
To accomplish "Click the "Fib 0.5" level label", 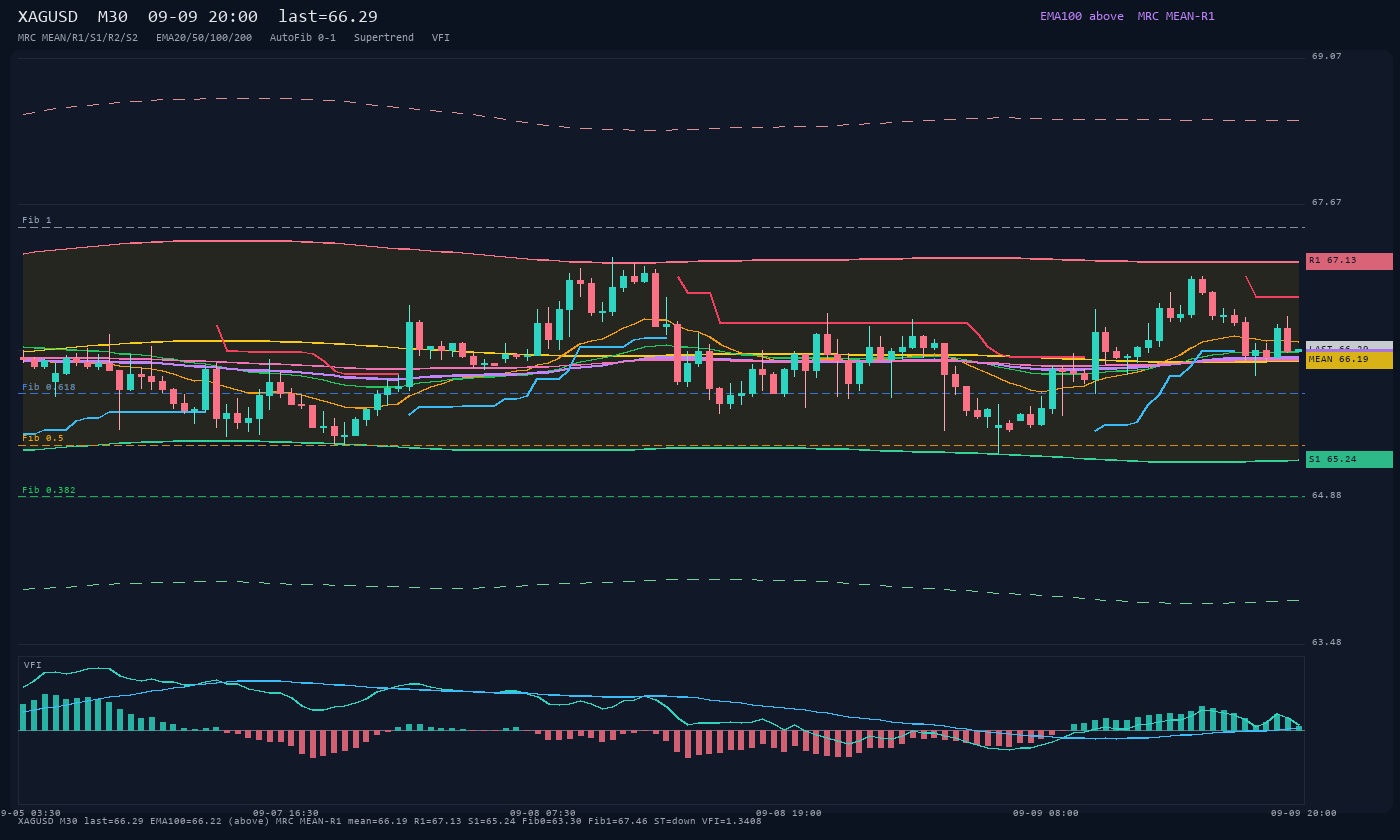I will [43, 438].
